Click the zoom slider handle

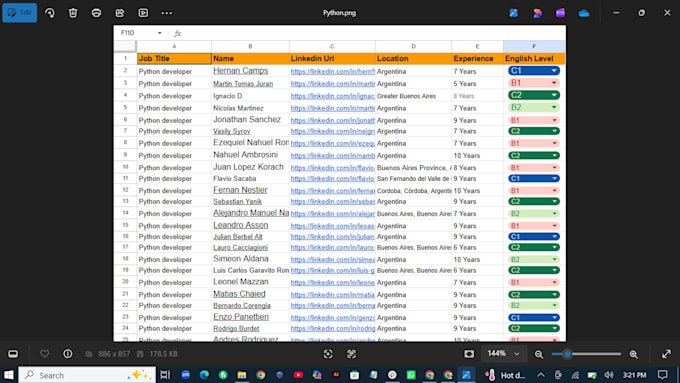(x=567, y=354)
